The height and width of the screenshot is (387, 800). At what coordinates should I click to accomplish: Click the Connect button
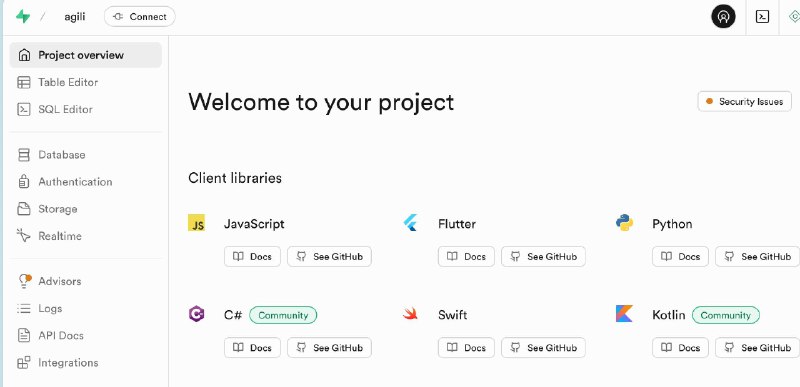140,17
